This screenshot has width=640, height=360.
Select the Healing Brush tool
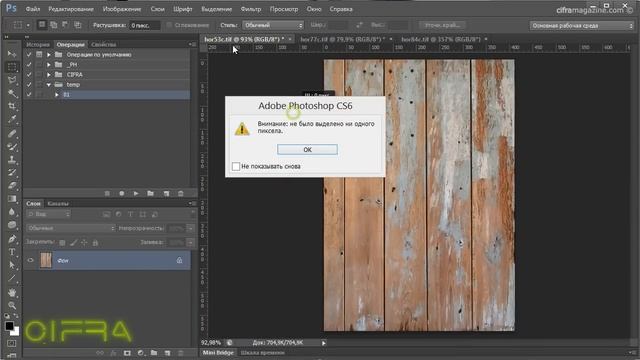(12, 133)
